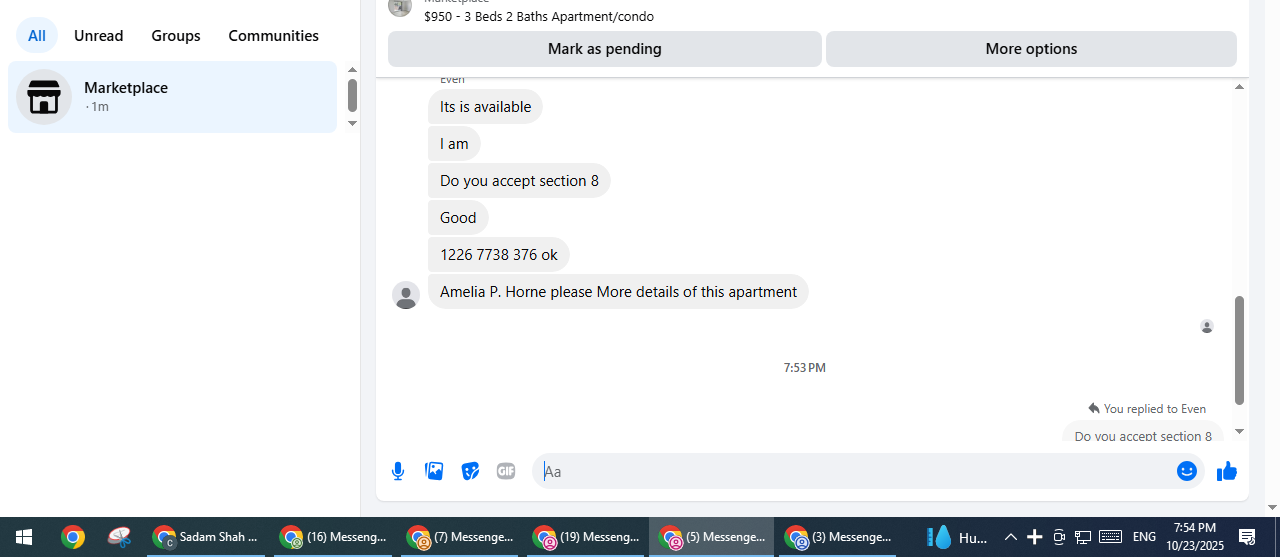Click Mark as pending button
The height and width of the screenshot is (557, 1280).
pos(605,49)
